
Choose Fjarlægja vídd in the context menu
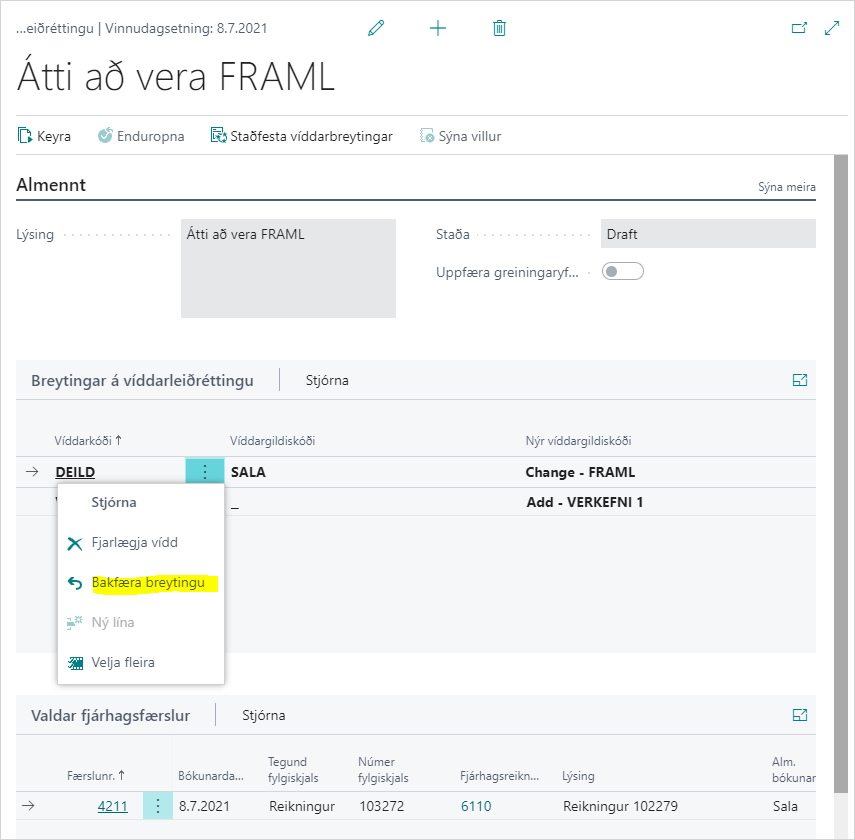[x=134, y=543]
